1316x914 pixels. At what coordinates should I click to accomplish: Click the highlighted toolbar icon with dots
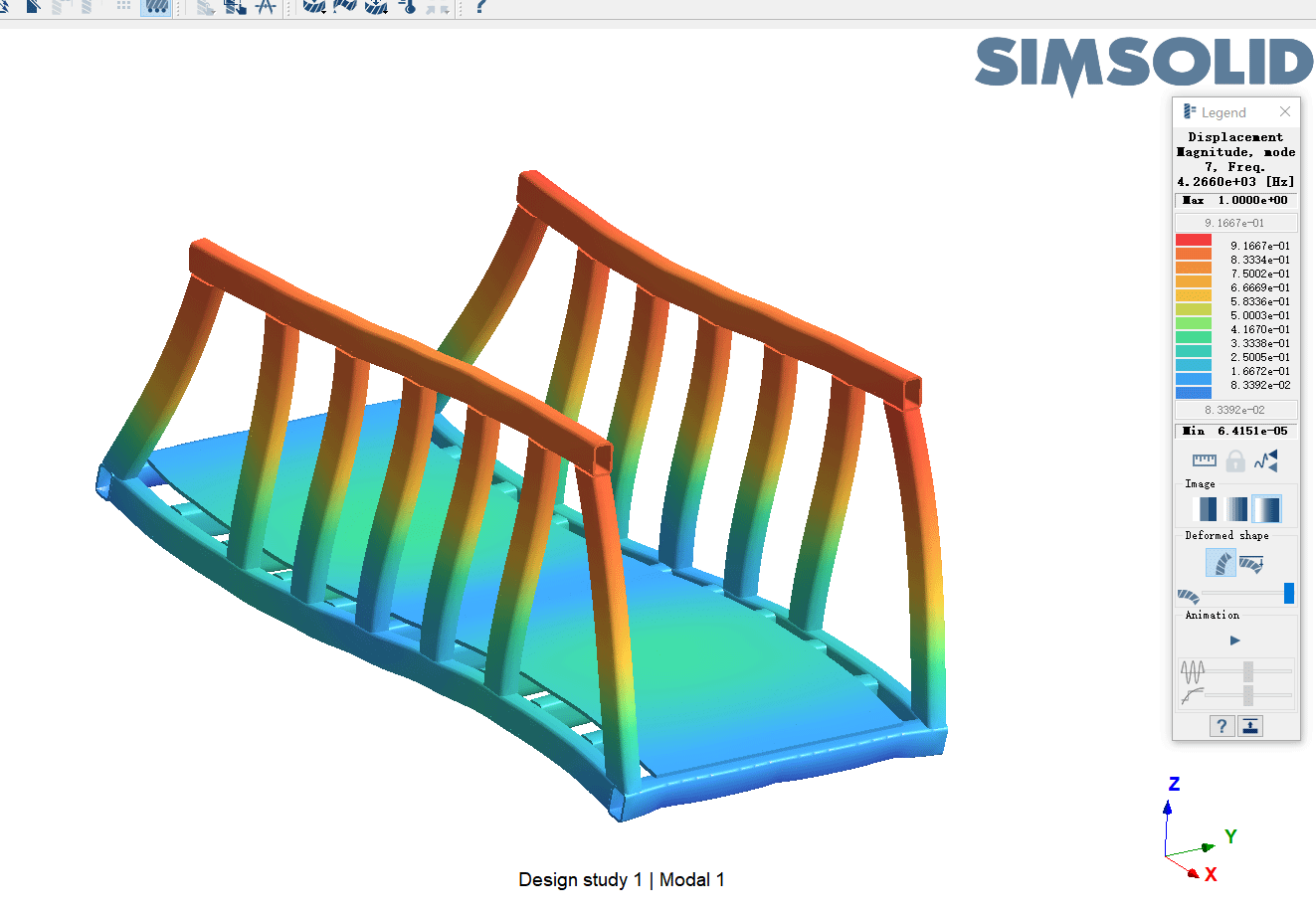point(155,7)
